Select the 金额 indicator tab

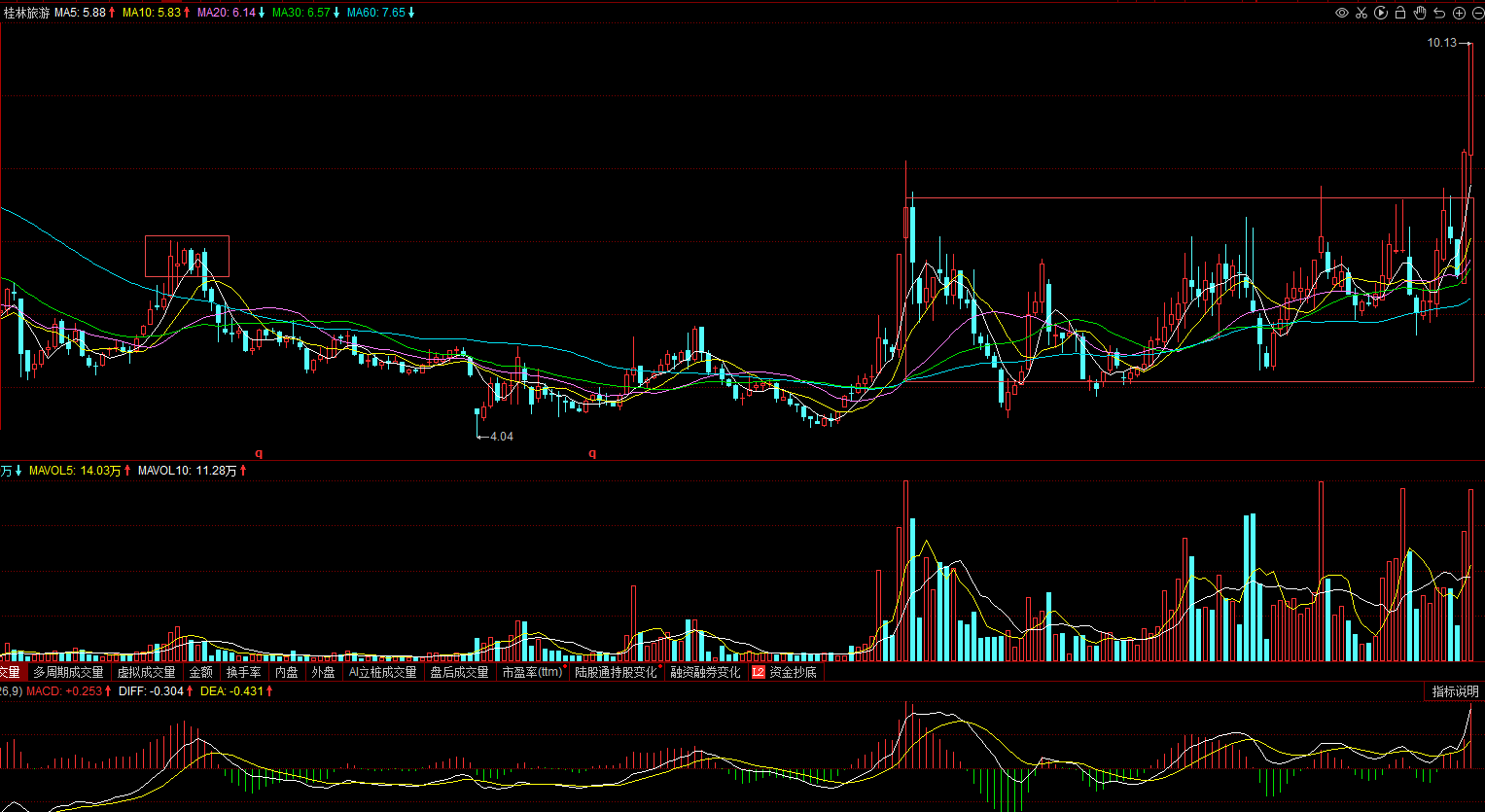pyautogui.click(x=201, y=672)
